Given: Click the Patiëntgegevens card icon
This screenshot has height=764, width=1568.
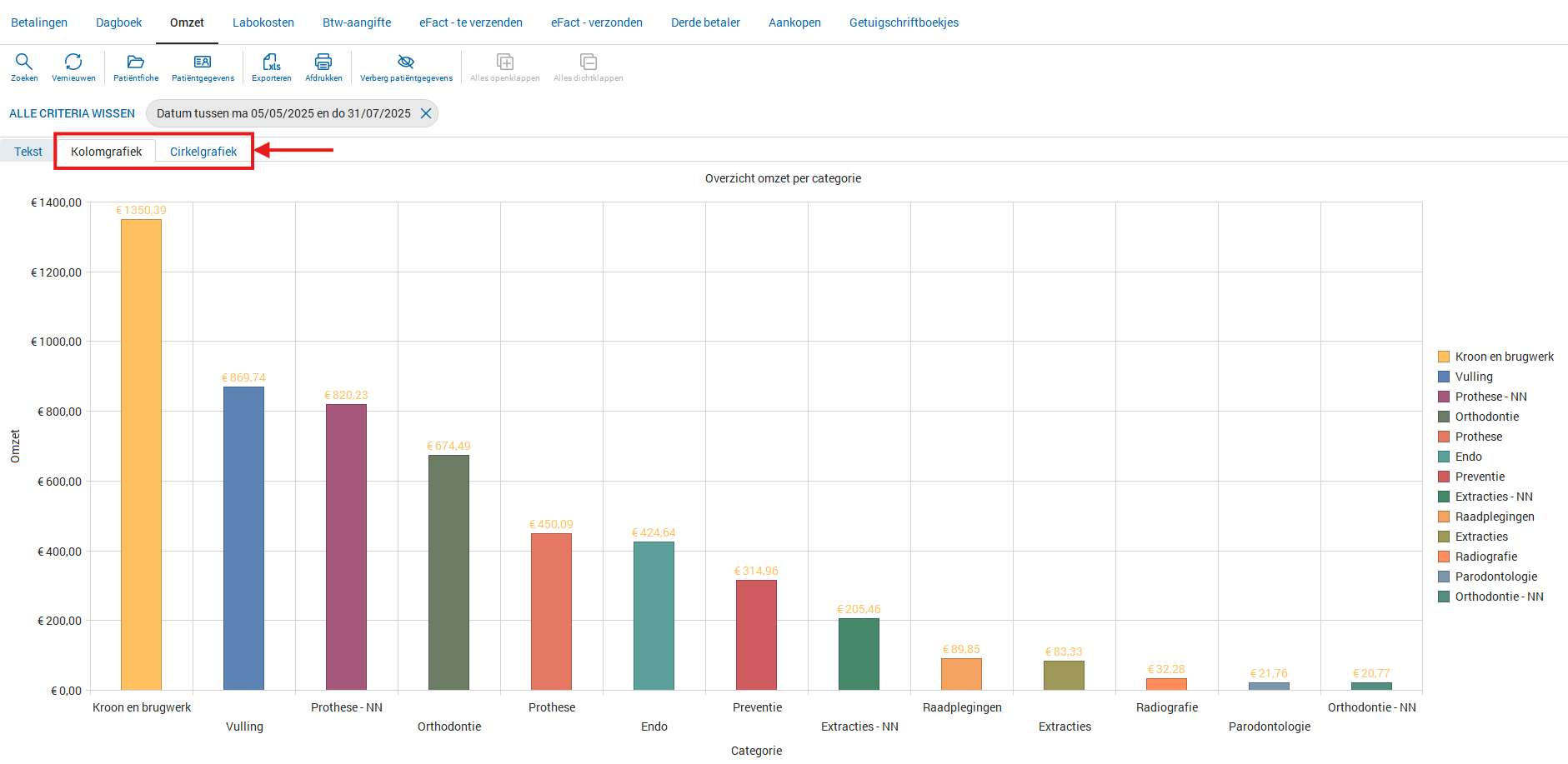Looking at the screenshot, I should (203, 62).
